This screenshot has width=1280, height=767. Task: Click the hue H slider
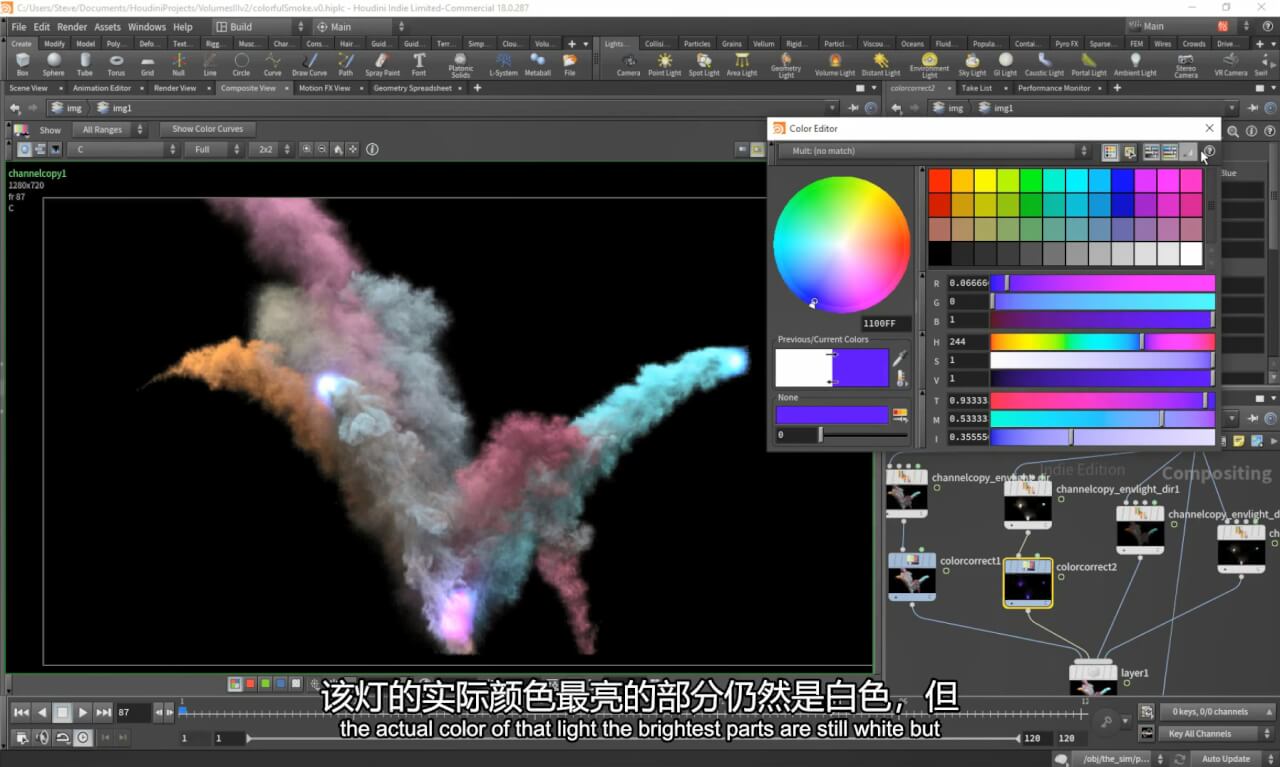click(x=1102, y=341)
